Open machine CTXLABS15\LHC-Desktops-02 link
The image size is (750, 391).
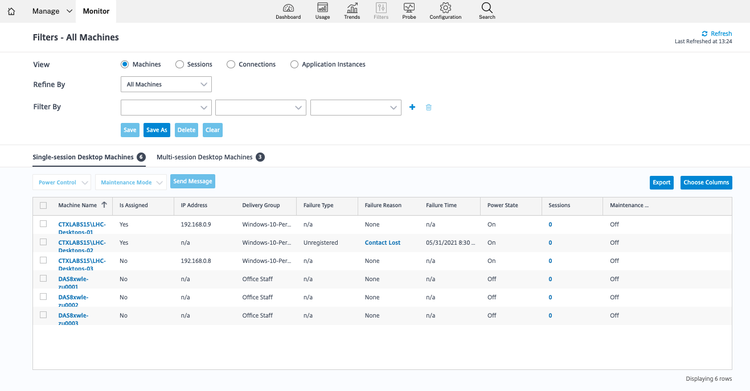pos(82,246)
